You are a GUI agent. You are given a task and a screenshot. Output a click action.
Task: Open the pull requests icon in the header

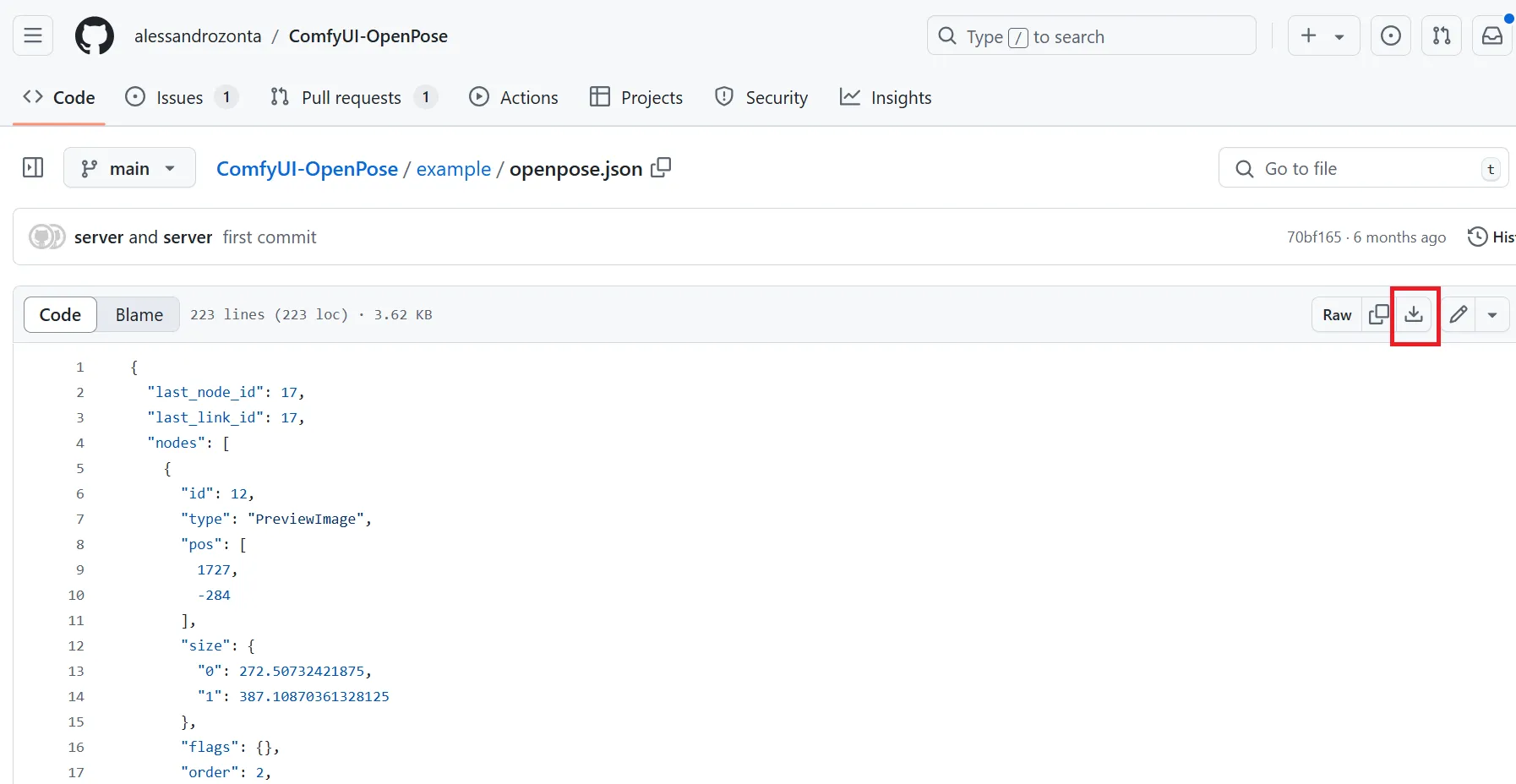click(x=1441, y=35)
